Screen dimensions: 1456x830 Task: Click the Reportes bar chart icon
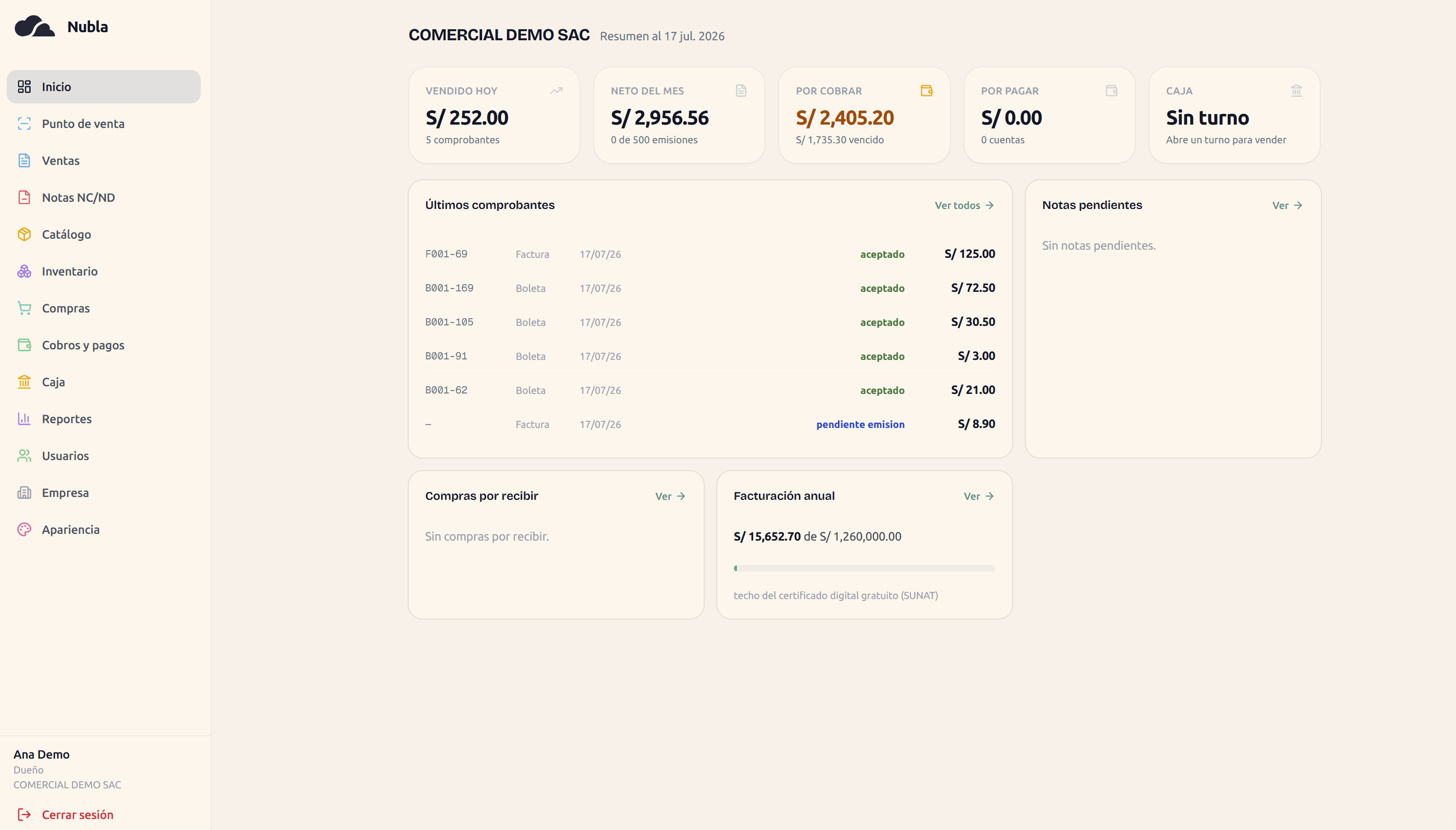coord(24,419)
